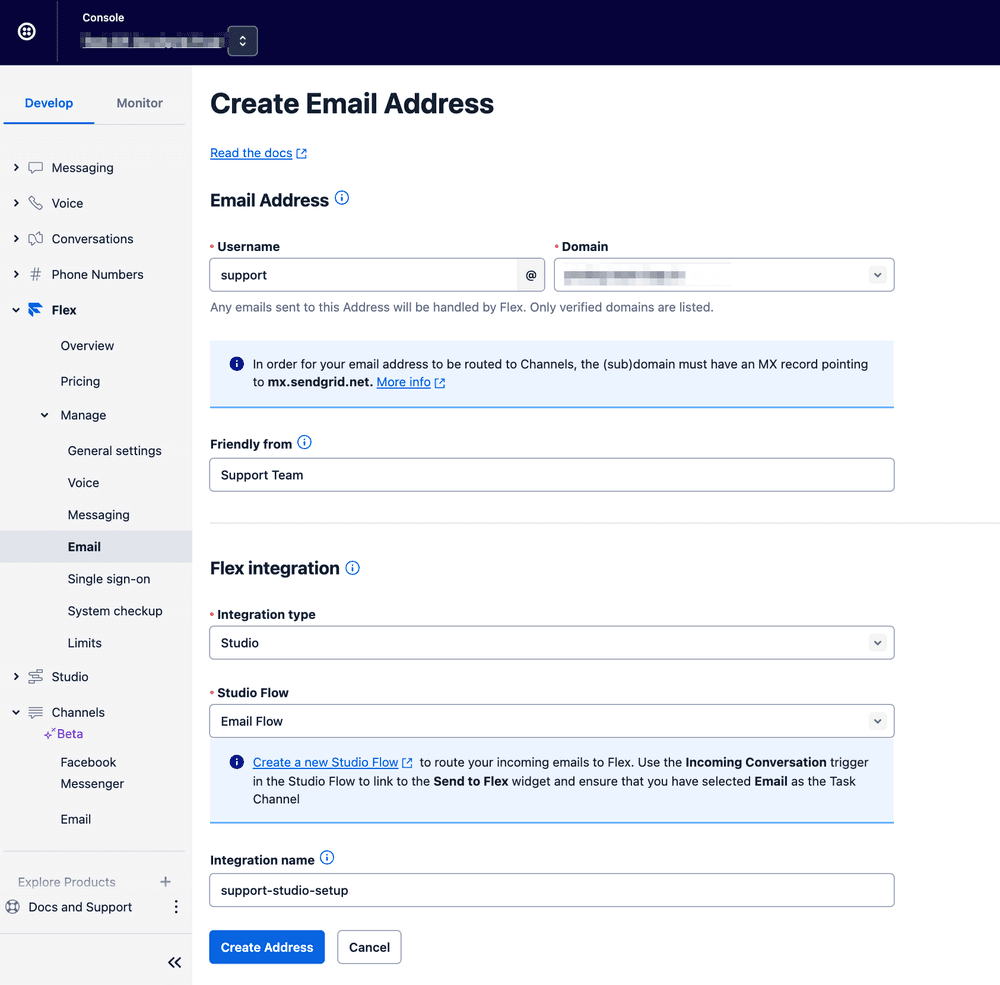Click the Docs and Support globe icon
Image resolution: width=1000 pixels, height=985 pixels.
[x=11, y=907]
